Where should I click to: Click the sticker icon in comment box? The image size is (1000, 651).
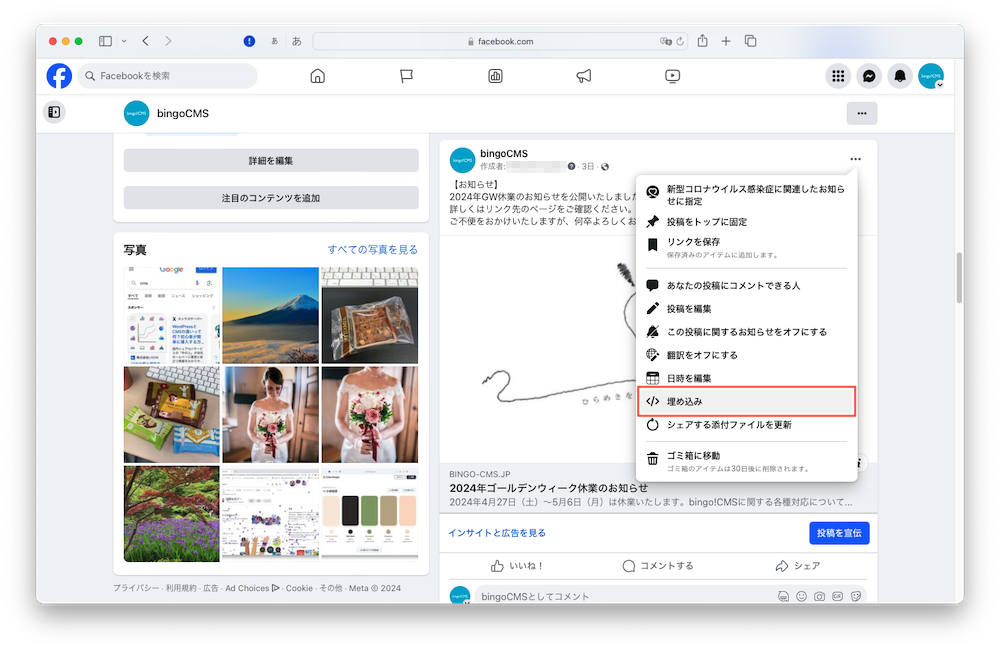coord(856,597)
